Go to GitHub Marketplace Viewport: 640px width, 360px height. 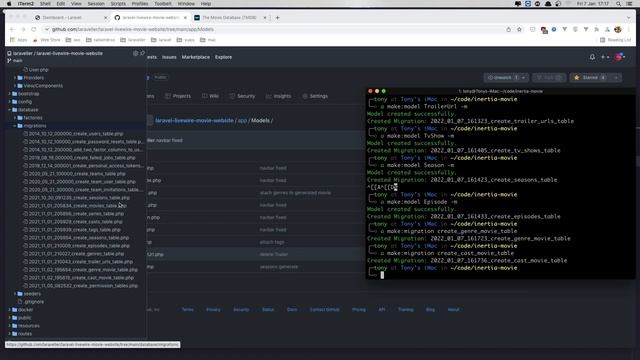pyautogui.click(x=196, y=57)
